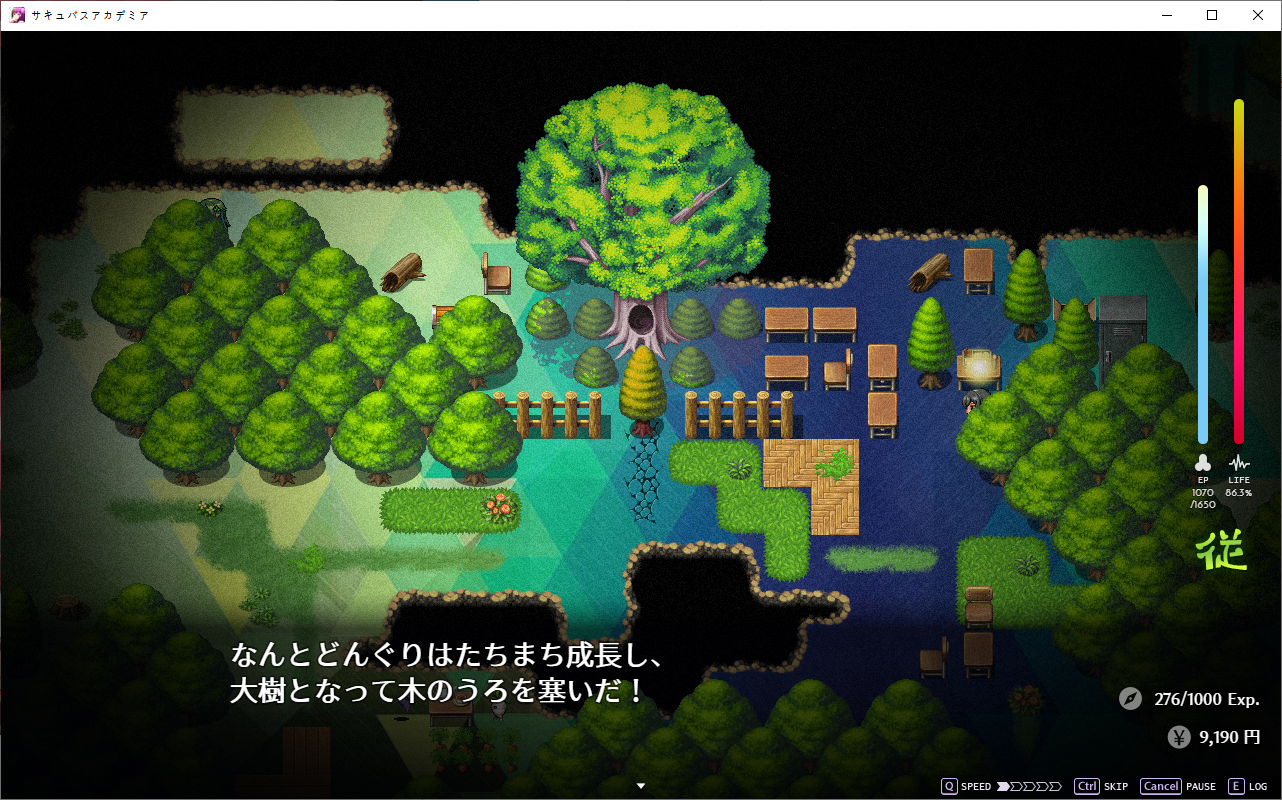The width and height of the screenshot is (1282, 800).
Task: Click the hollow in the giant tree trunk
Action: [x=641, y=321]
